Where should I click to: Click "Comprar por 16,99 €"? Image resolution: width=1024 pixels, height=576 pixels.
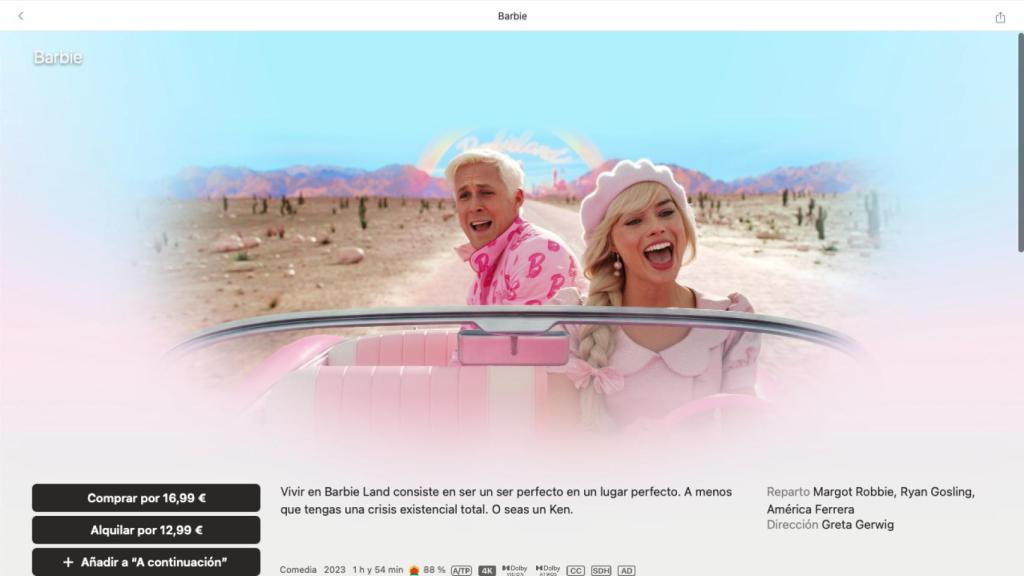point(146,497)
